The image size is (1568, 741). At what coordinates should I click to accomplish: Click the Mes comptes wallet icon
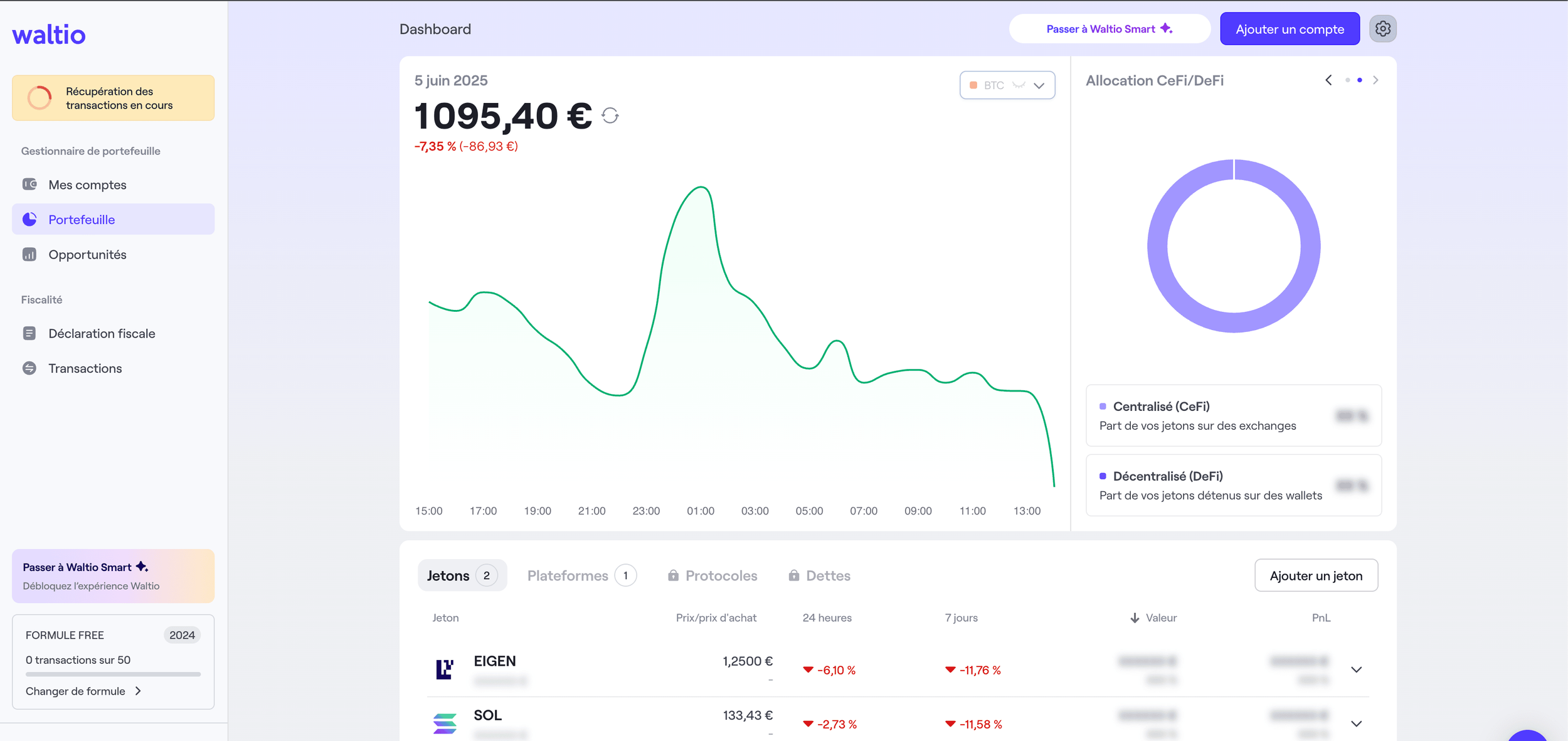coord(29,184)
